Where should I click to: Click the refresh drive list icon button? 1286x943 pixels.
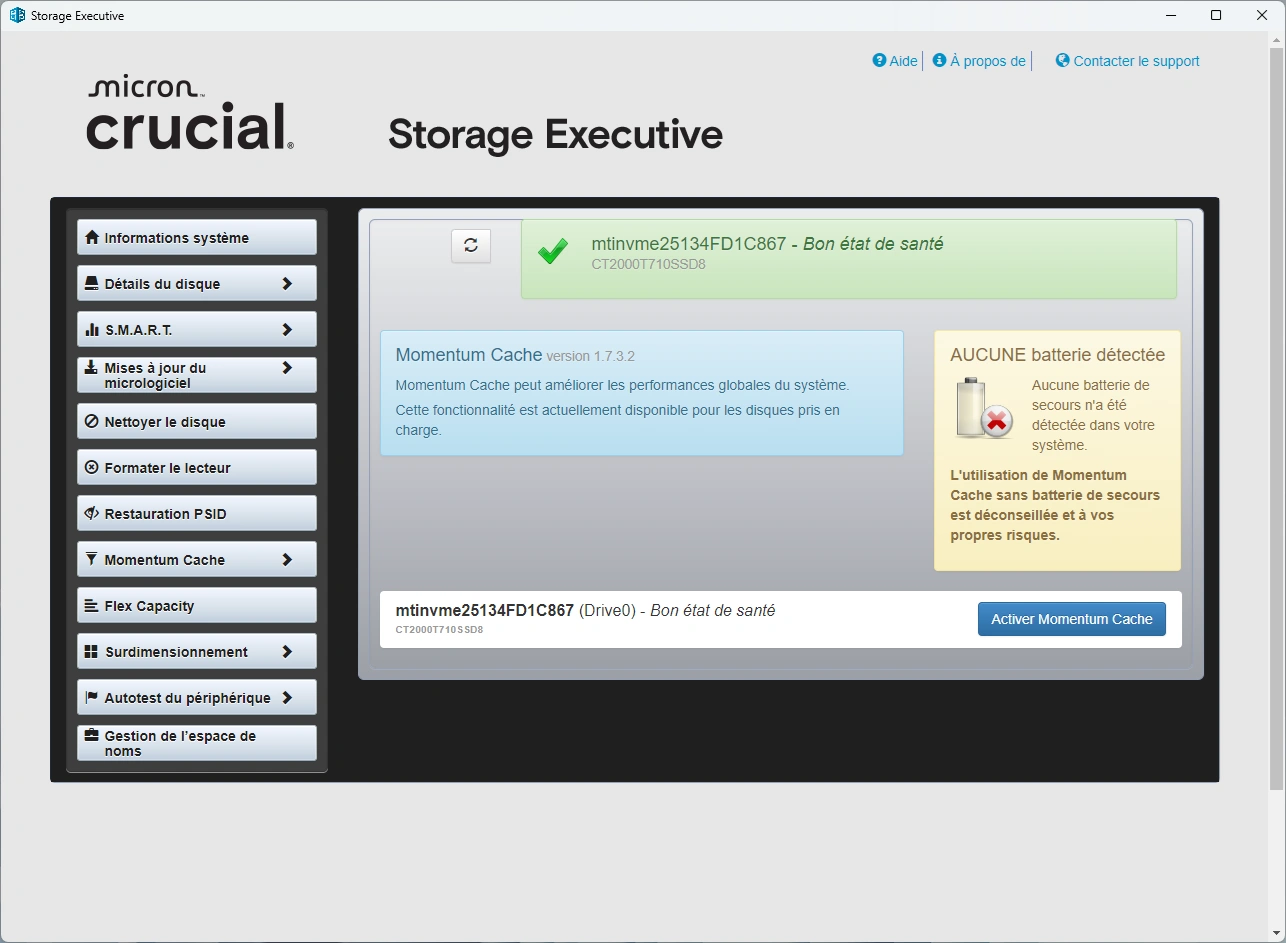471,245
